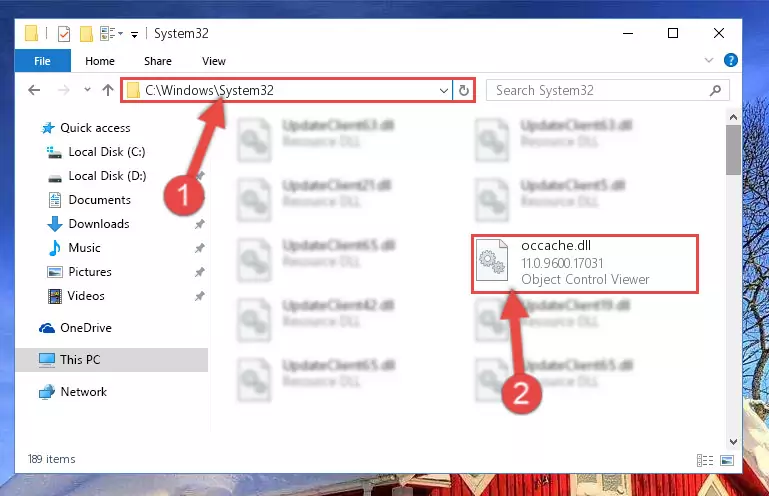Click the Forward navigation arrow

pos(63,90)
